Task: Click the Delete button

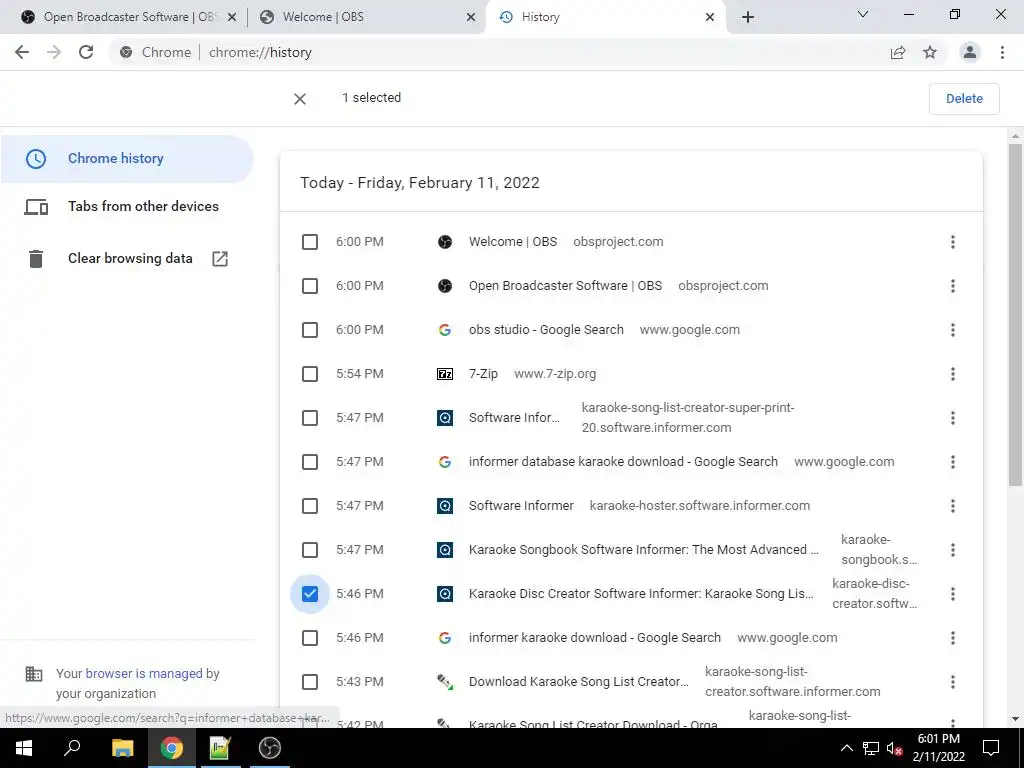Action: 964,99
